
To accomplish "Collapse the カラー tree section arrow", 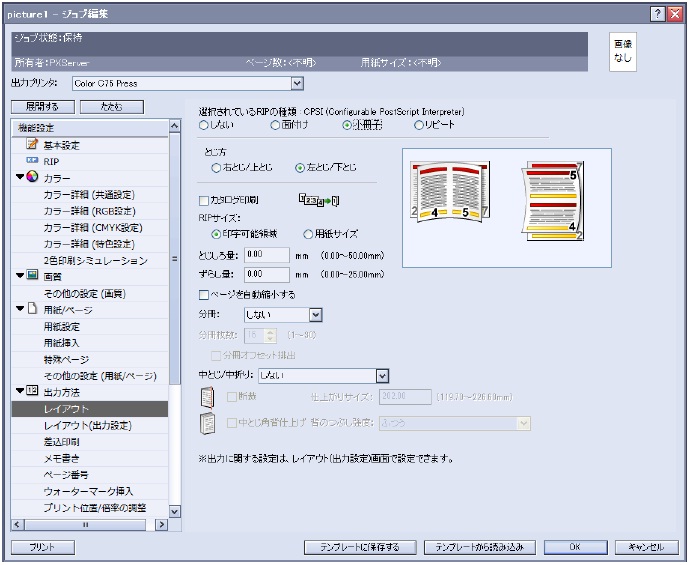I will pyautogui.click(x=20, y=177).
